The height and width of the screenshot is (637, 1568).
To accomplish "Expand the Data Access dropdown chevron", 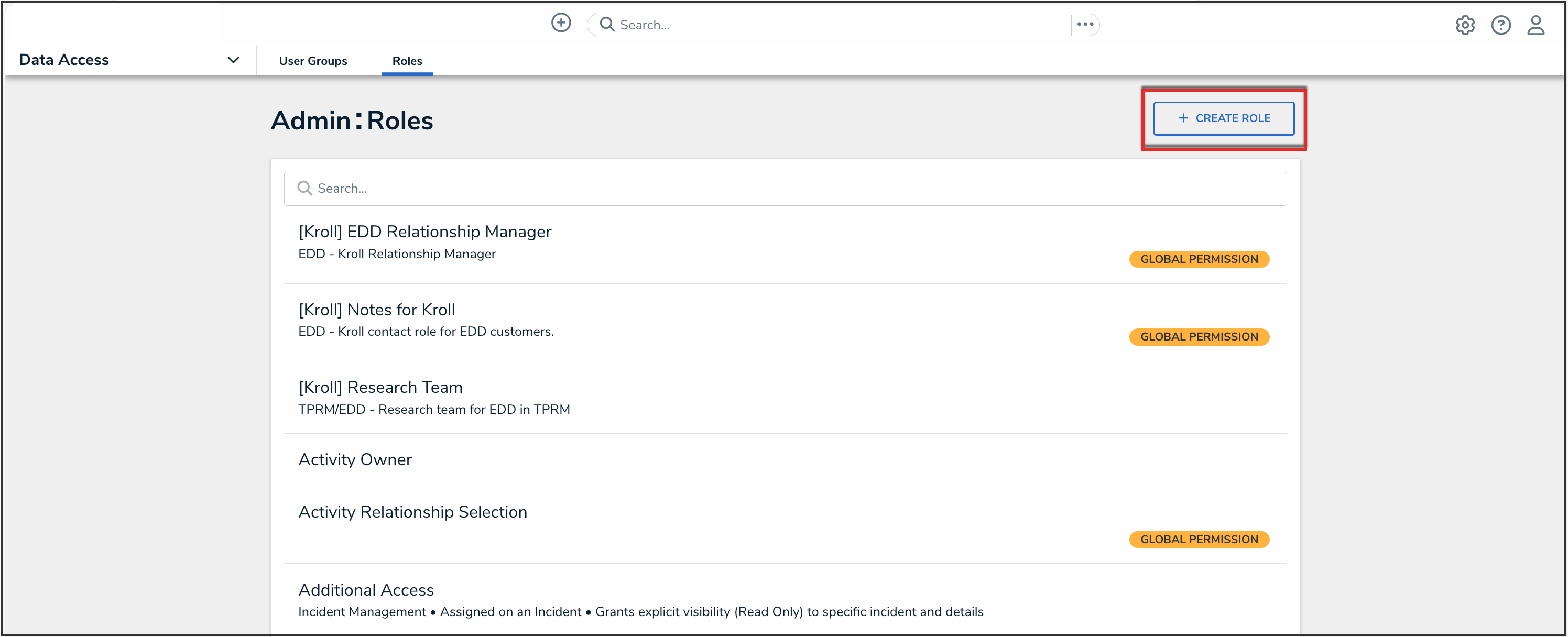I will (233, 60).
